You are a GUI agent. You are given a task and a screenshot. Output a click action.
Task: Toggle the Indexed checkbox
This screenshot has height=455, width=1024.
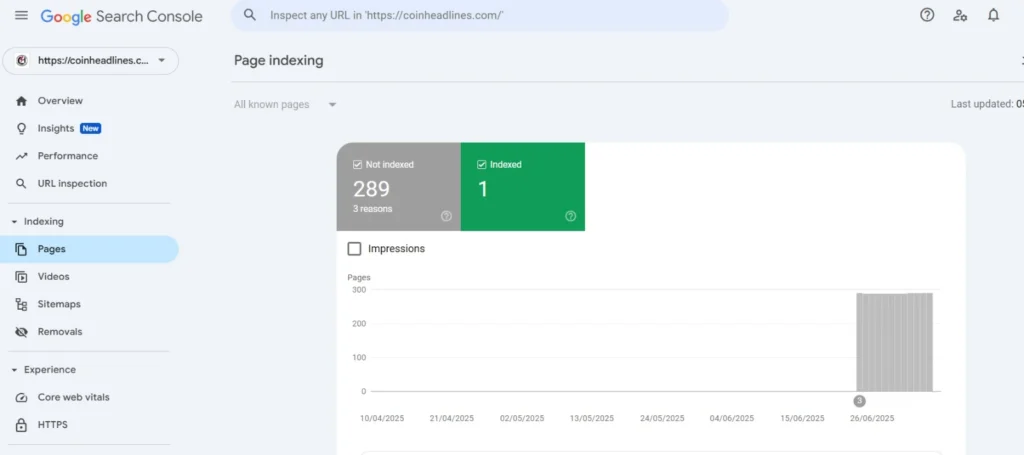point(482,165)
